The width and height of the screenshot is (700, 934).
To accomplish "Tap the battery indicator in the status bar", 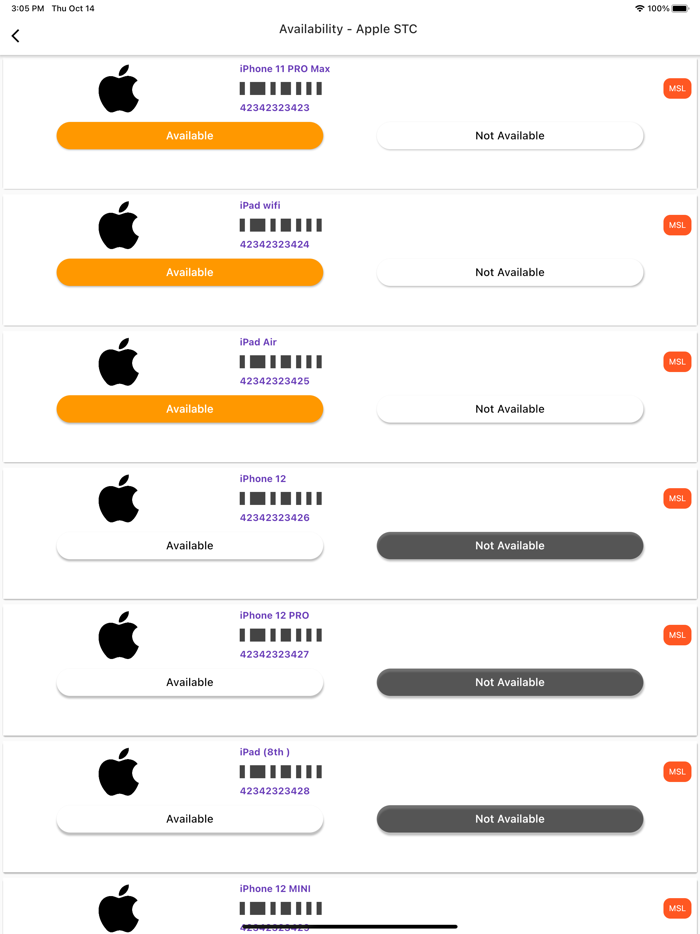I will coord(683,8).
